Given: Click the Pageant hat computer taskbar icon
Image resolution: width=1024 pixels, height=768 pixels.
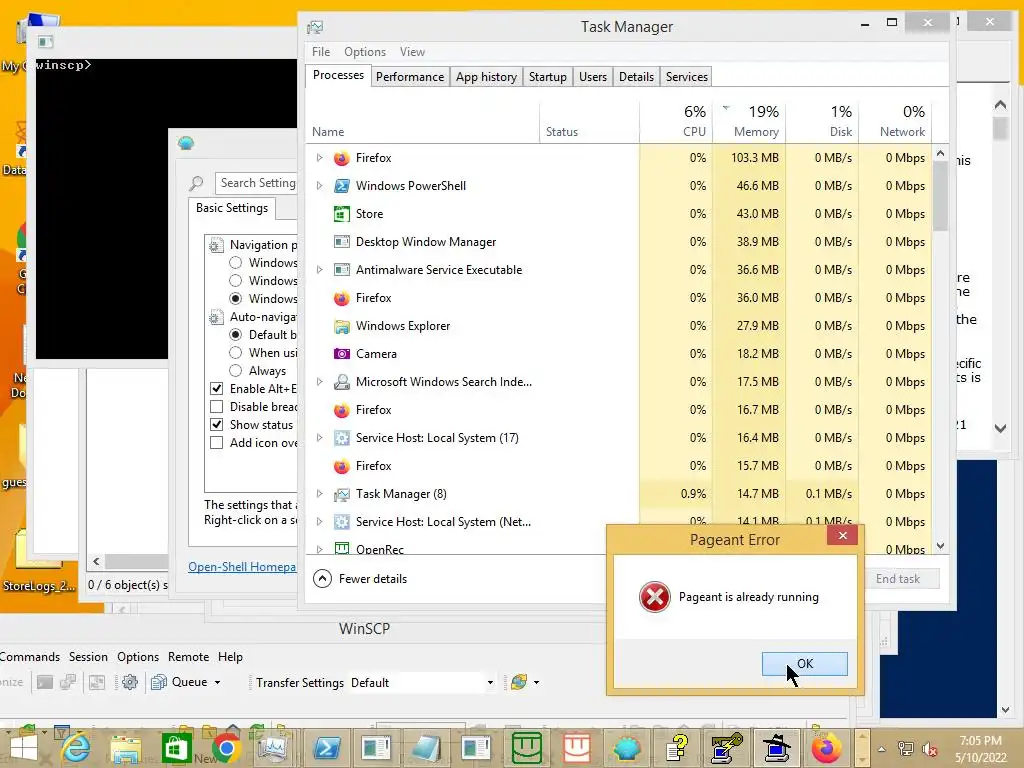Looking at the screenshot, I should 776,748.
